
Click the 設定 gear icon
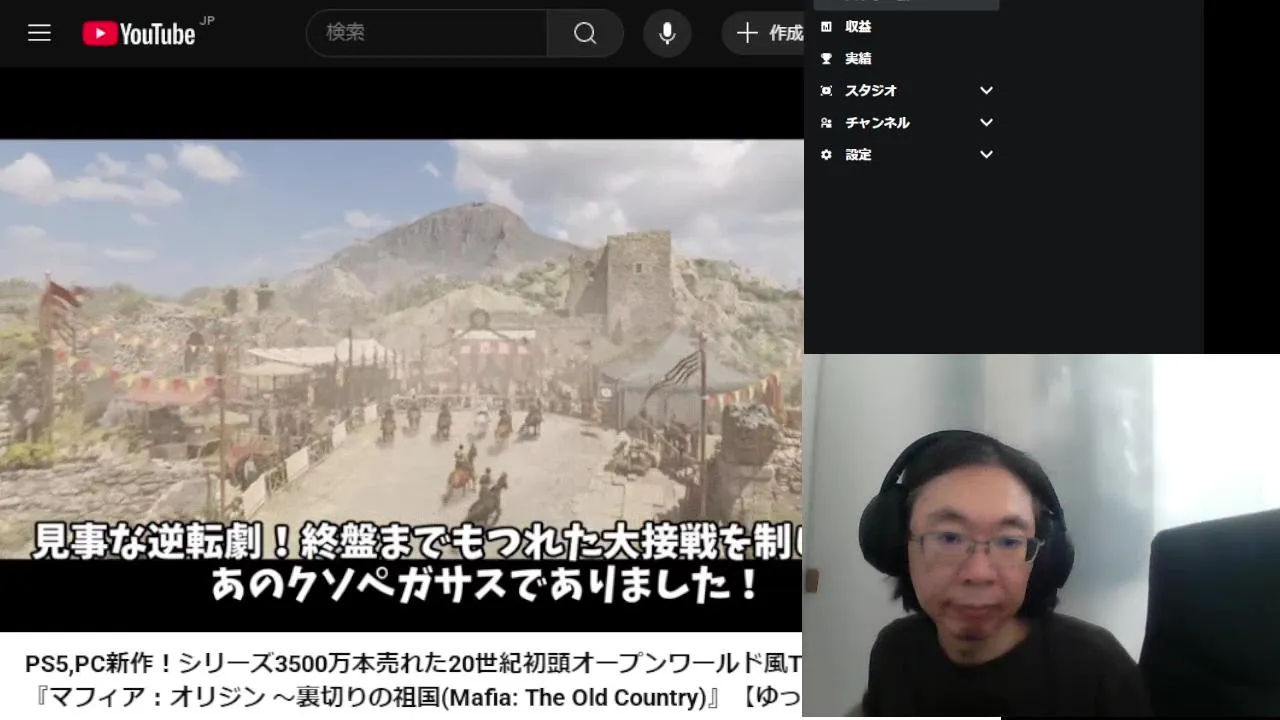(x=826, y=155)
